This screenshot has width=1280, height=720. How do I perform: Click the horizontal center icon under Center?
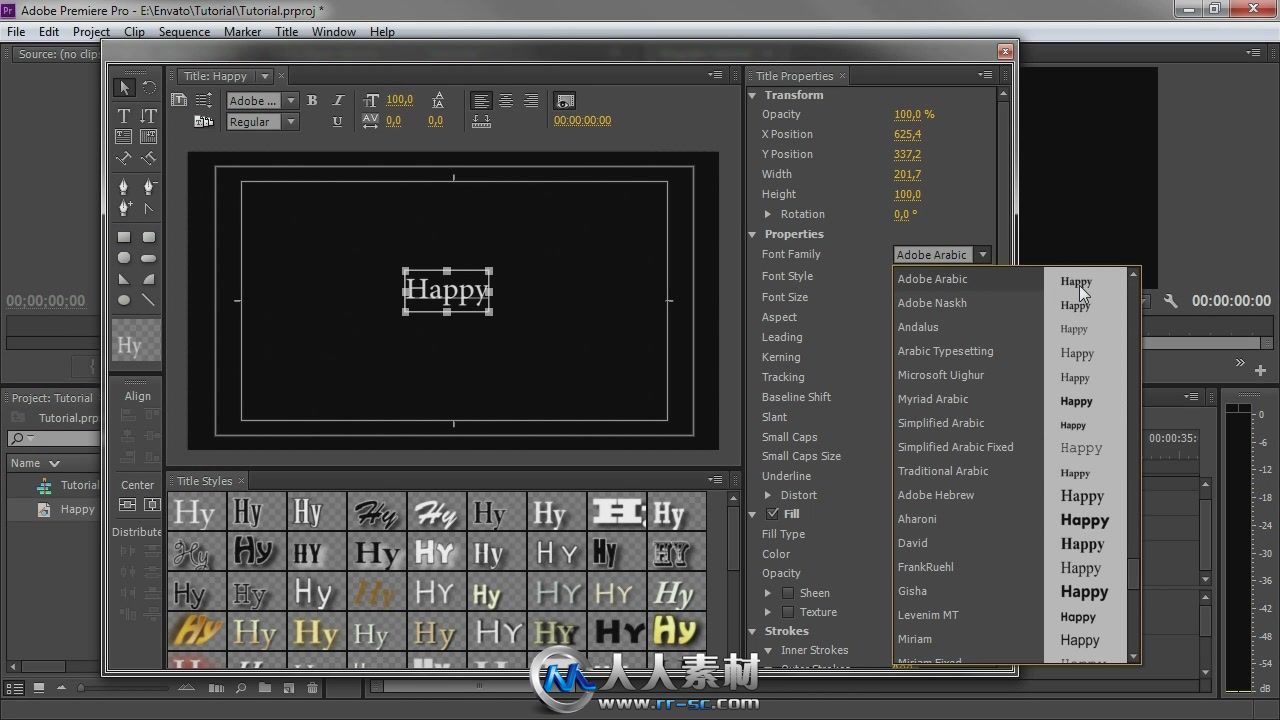126,505
